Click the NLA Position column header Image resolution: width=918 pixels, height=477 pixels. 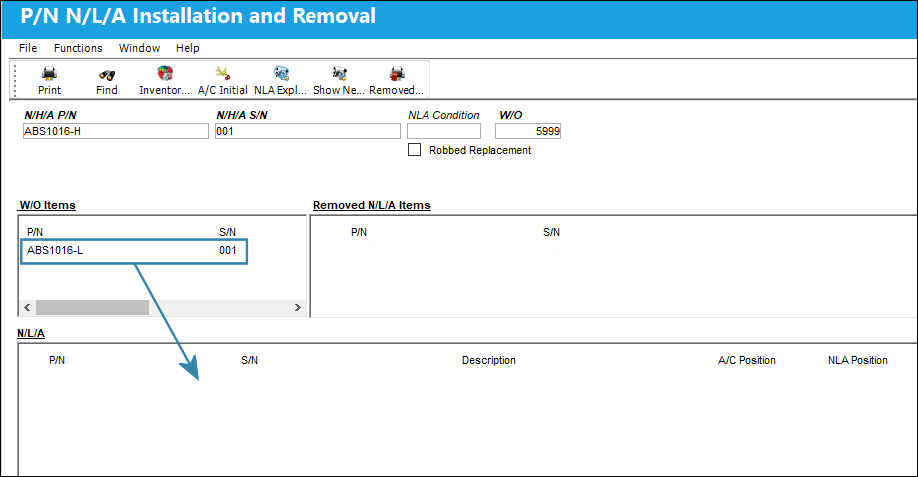point(857,361)
